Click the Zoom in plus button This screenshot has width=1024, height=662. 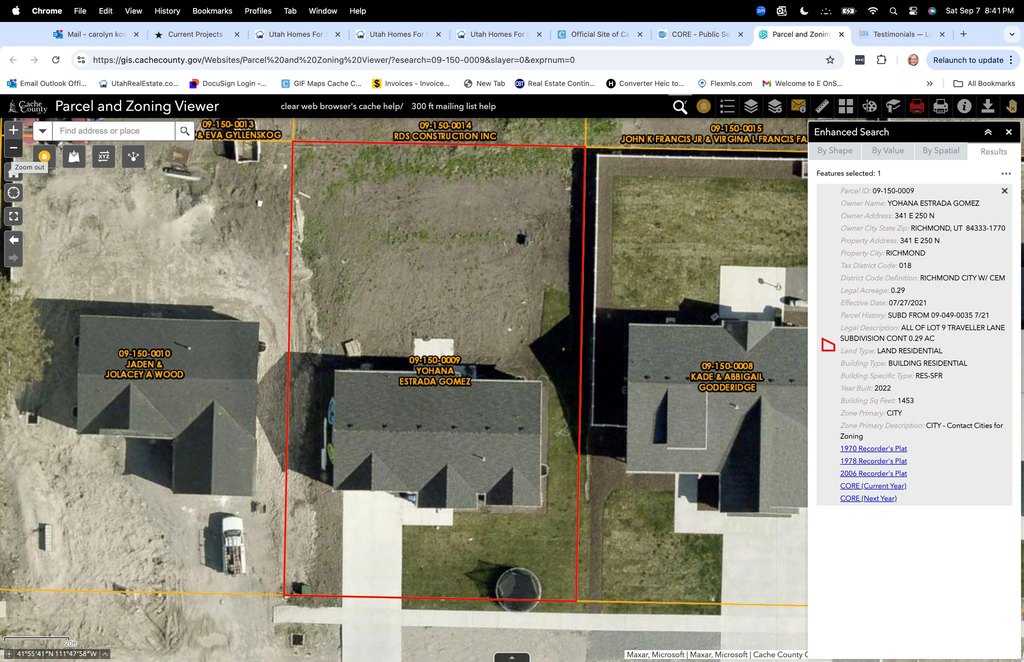point(14,130)
